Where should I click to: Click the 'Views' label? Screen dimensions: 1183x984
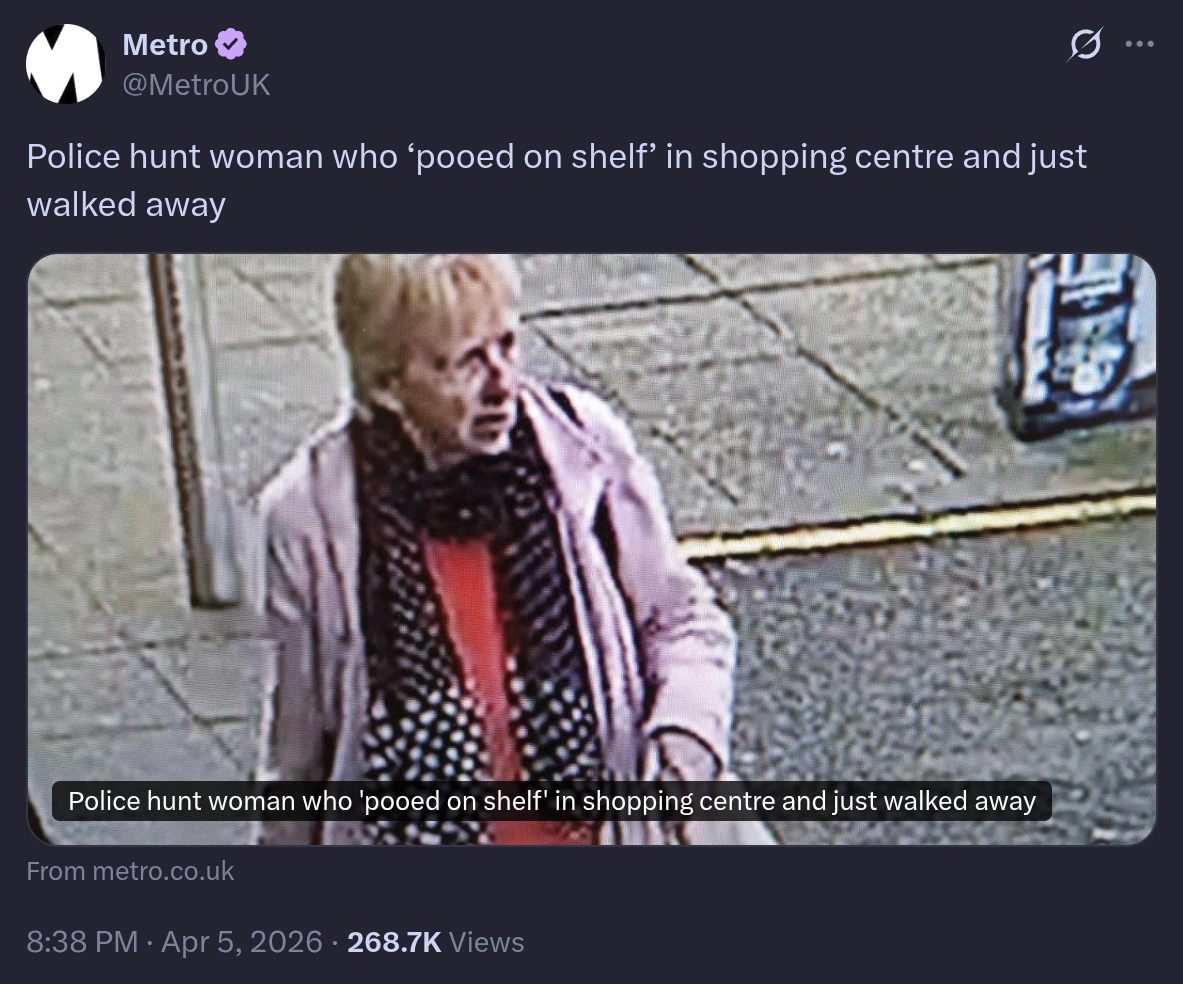pyautogui.click(x=486, y=942)
